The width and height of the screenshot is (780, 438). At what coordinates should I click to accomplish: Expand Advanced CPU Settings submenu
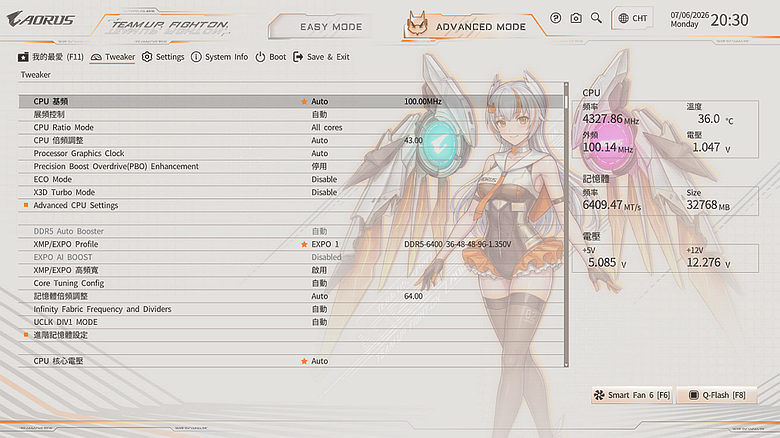(x=76, y=205)
